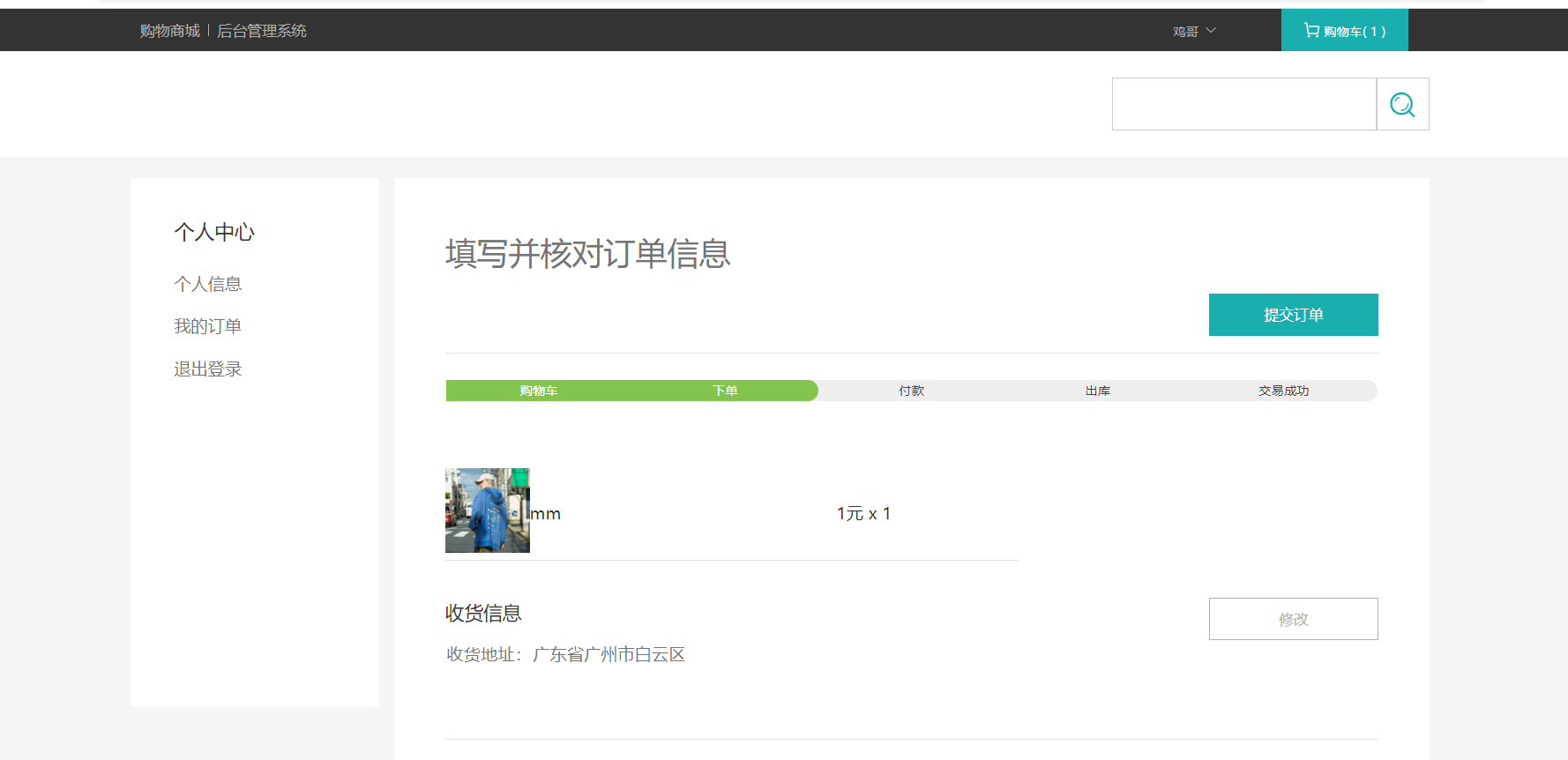Screen dimensions: 1568x760
Task: Click the 个人中心 sidebar heading
Action: click(214, 232)
